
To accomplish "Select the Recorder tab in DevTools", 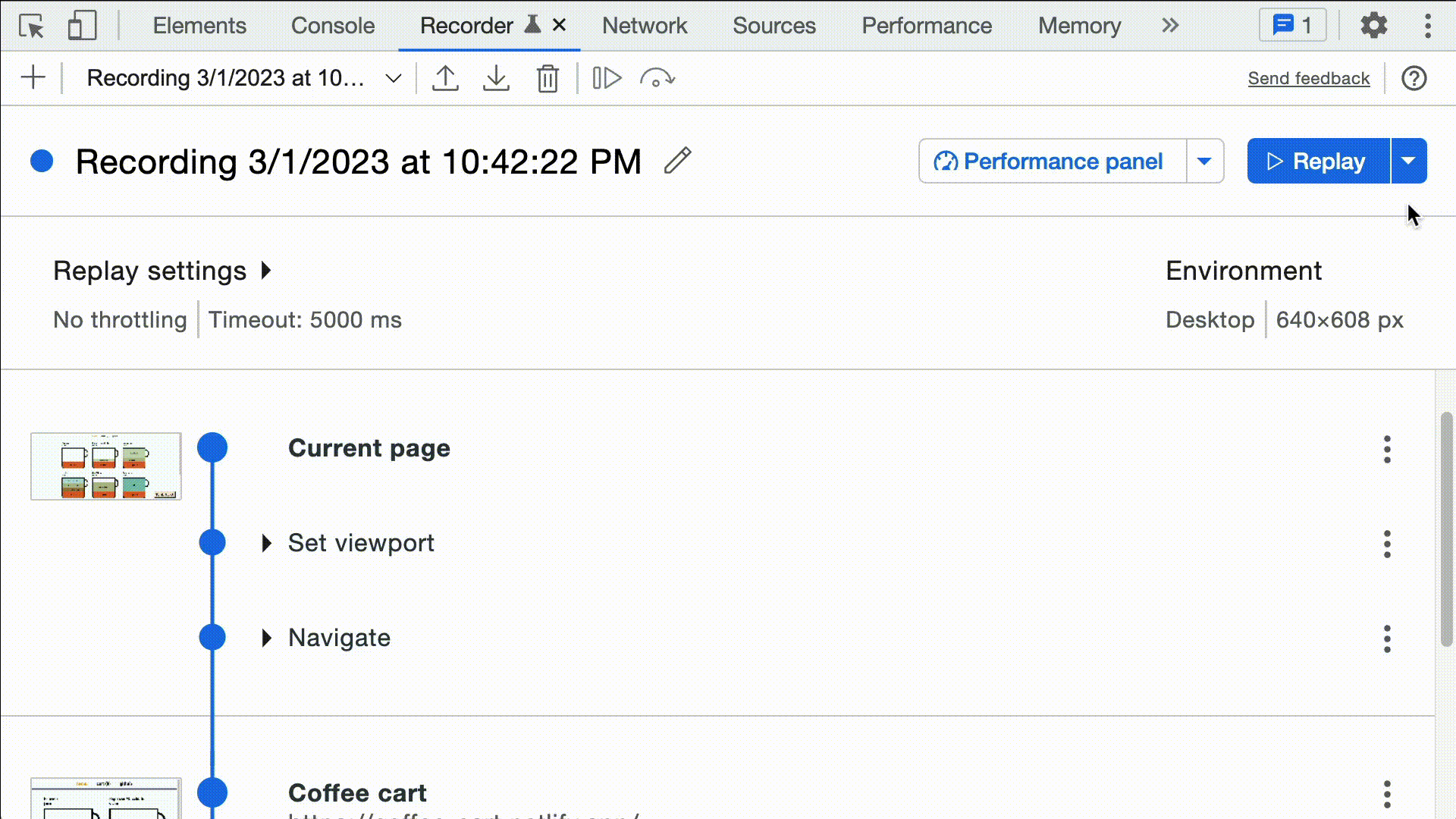I will pos(466,25).
